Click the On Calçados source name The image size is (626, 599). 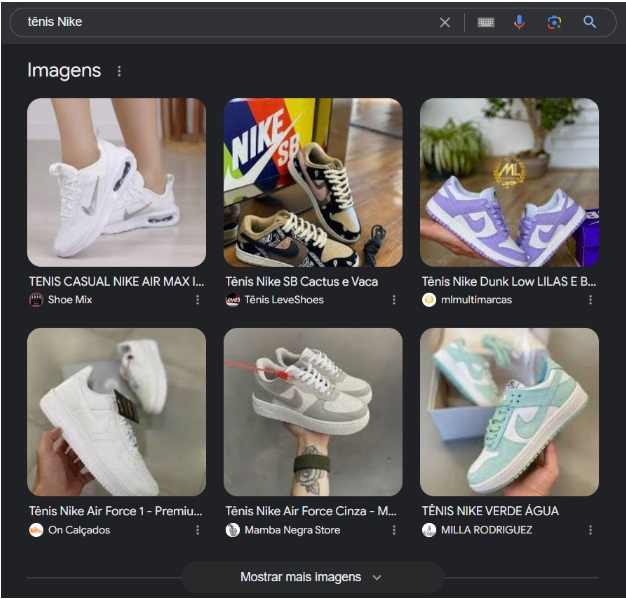79,530
